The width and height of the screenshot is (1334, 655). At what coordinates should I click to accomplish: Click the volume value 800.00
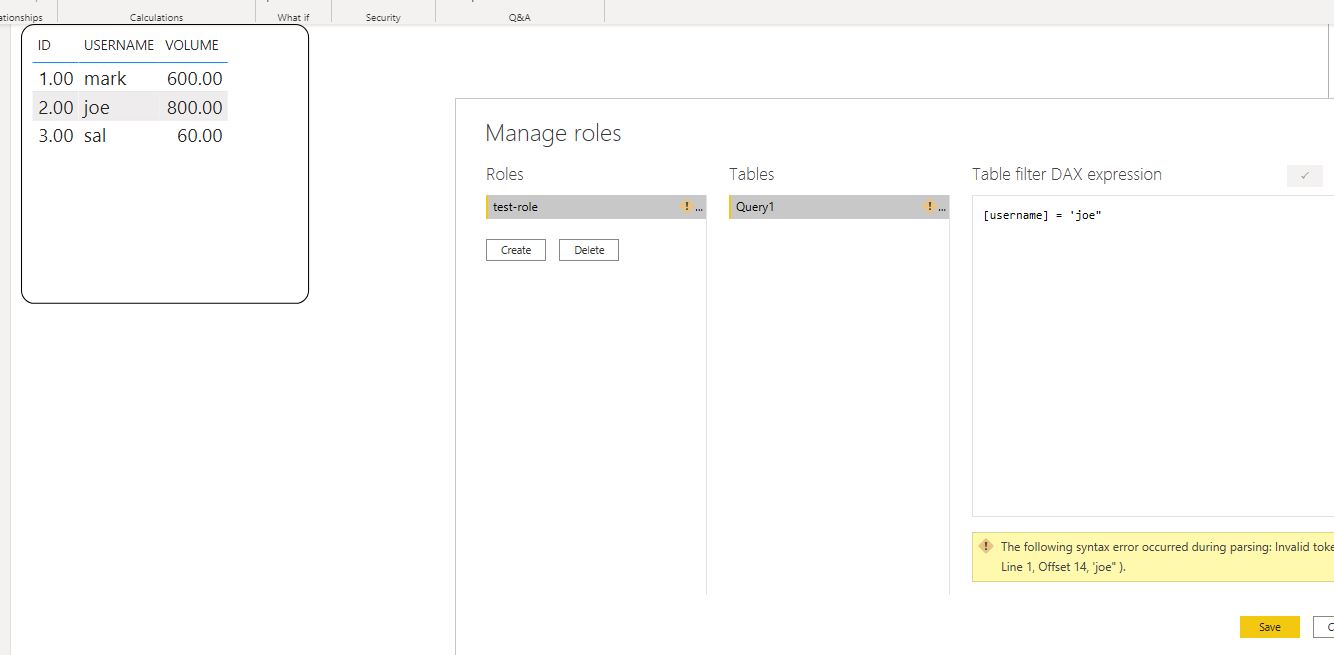tap(194, 107)
